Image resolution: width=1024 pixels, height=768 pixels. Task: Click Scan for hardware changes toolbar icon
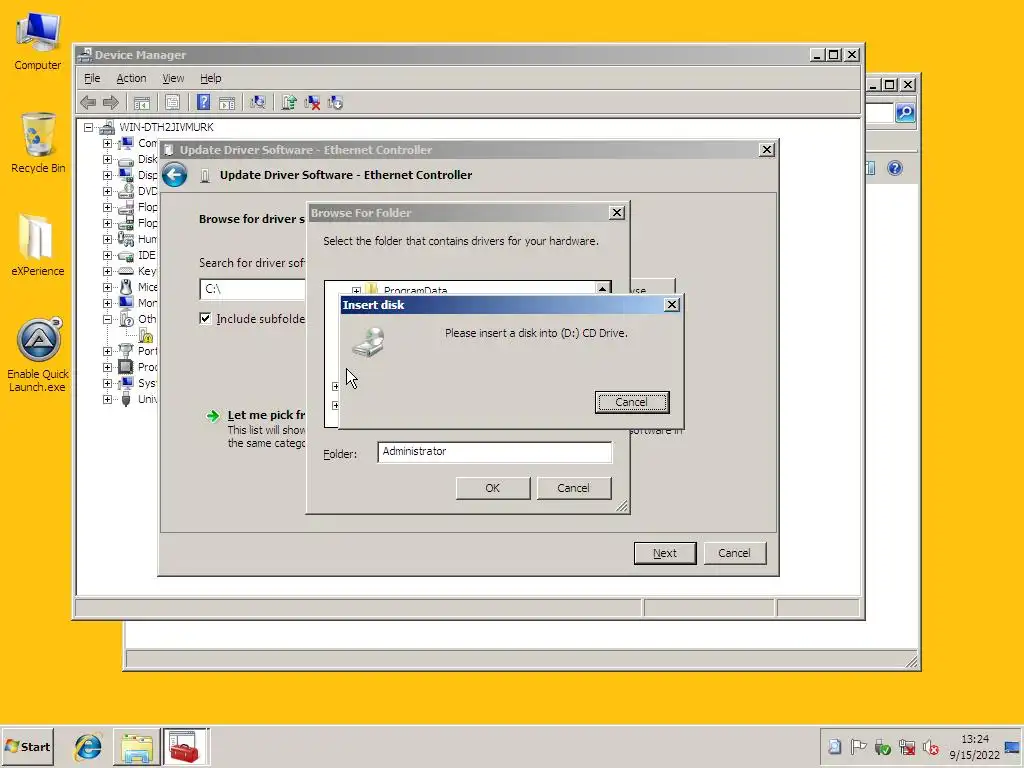tap(258, 103)
